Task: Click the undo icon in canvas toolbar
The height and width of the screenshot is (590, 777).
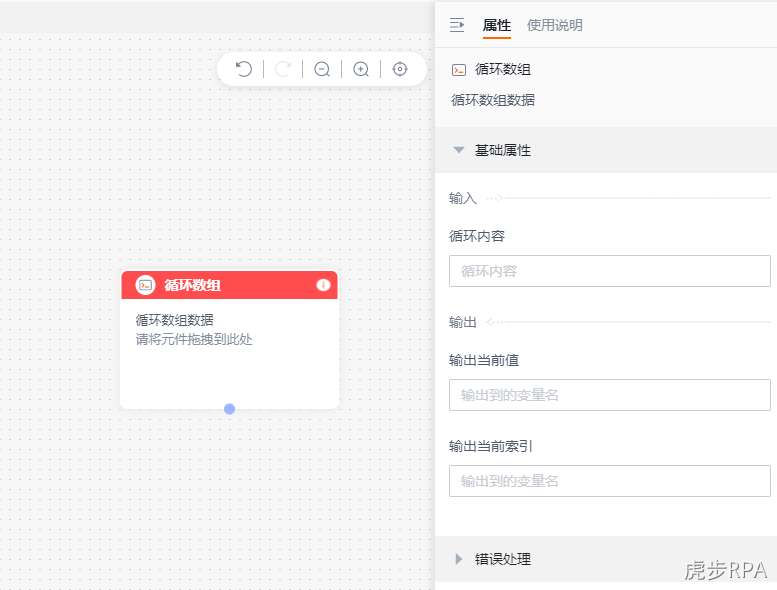Action: pos(244,69)
